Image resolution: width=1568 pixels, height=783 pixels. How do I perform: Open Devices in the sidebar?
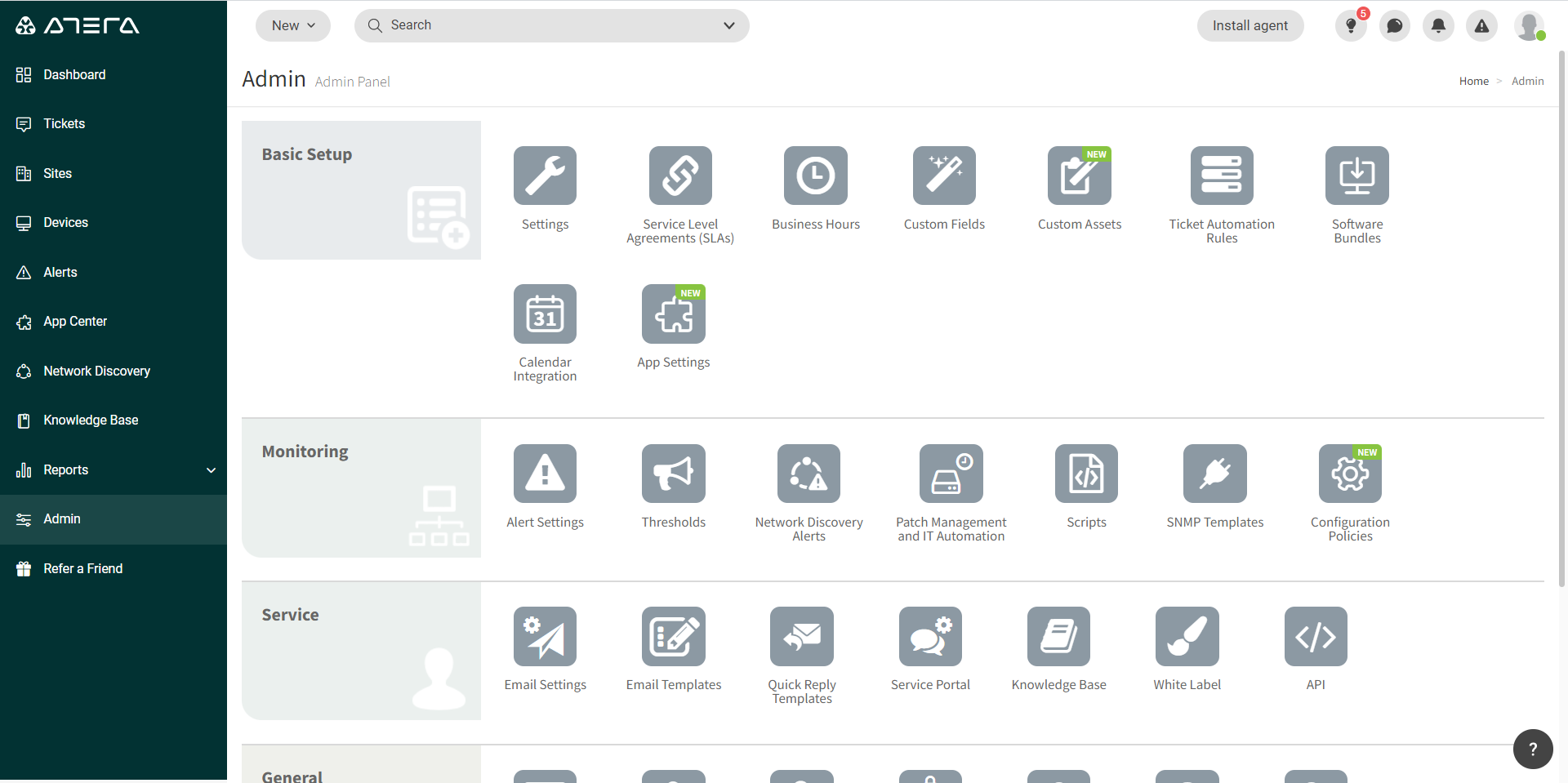pyautogui.click(x=114, y=223)
